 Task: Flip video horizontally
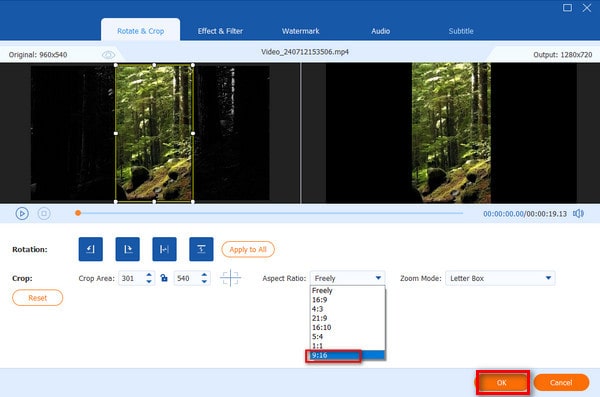(164, 249)
